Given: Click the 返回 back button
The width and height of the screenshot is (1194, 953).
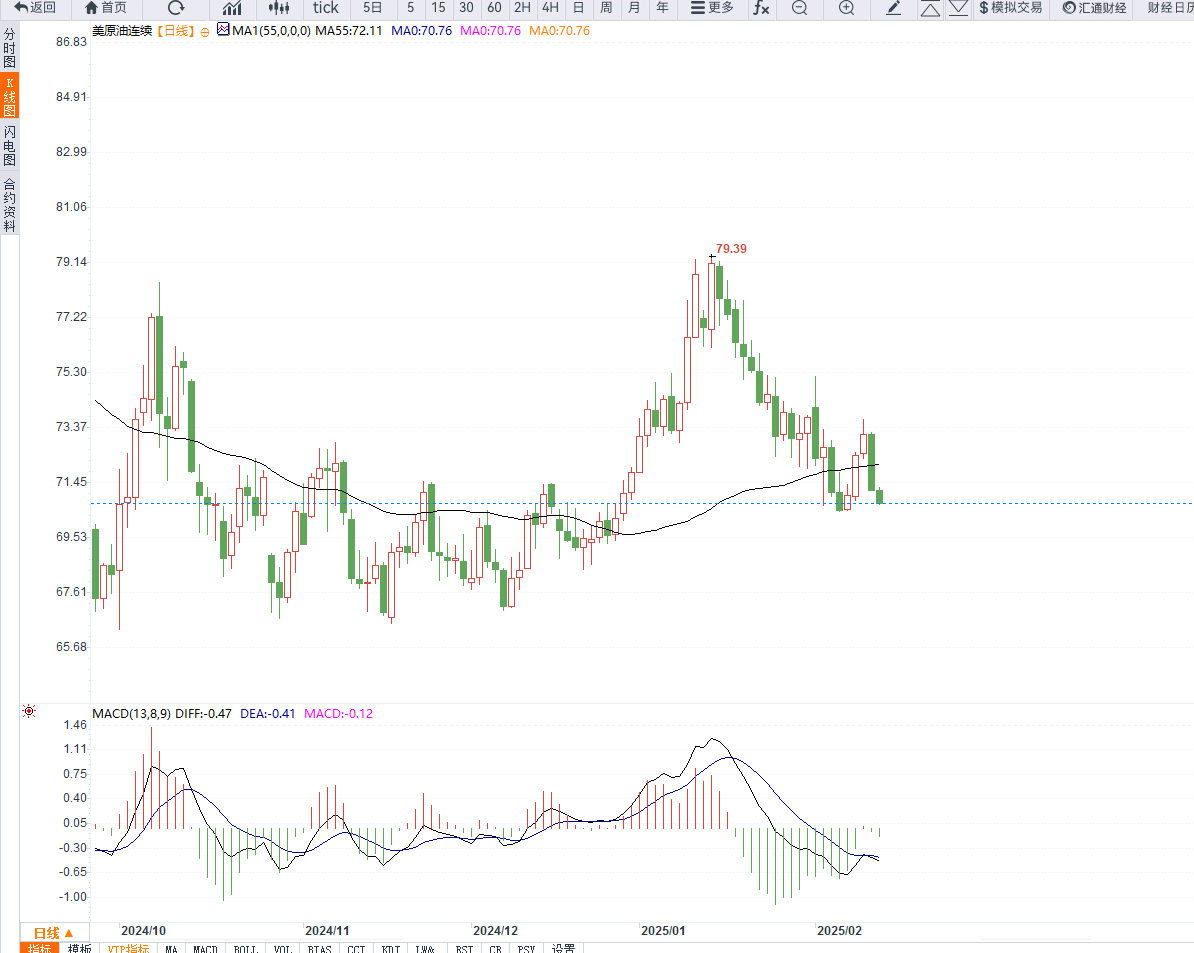Looking at the screenshot, I should tap(35, 8).
